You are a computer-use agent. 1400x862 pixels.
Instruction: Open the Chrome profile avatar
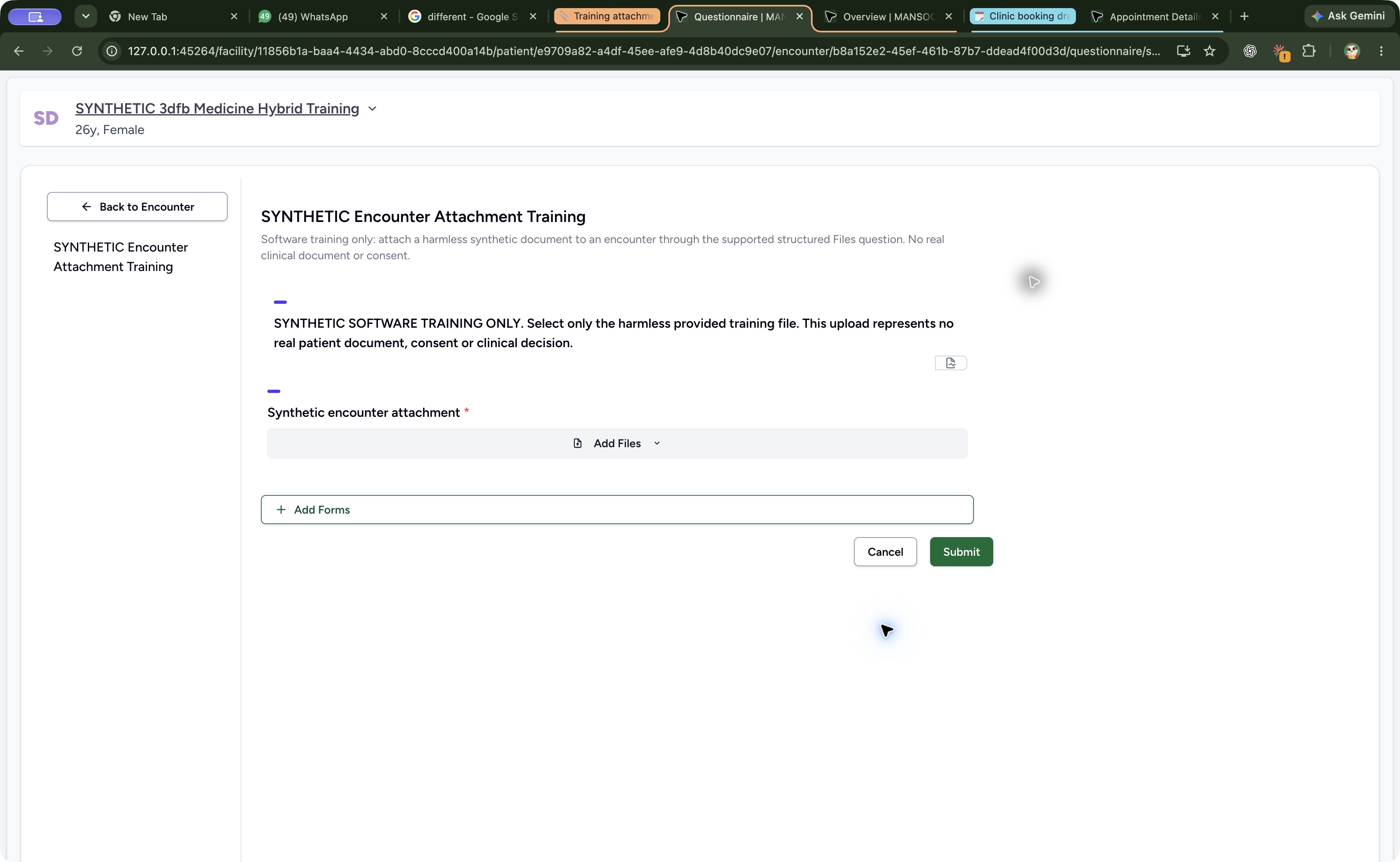click(1351, 51)
